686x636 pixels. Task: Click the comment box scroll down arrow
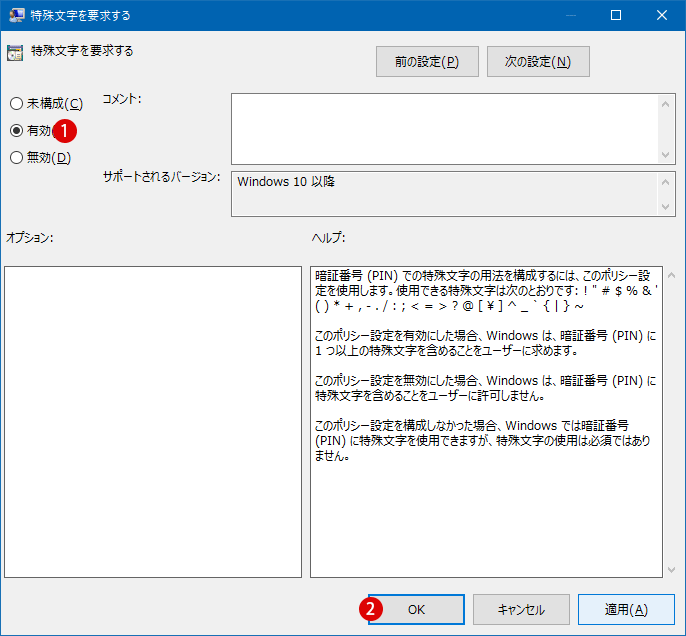pos(665,155)
